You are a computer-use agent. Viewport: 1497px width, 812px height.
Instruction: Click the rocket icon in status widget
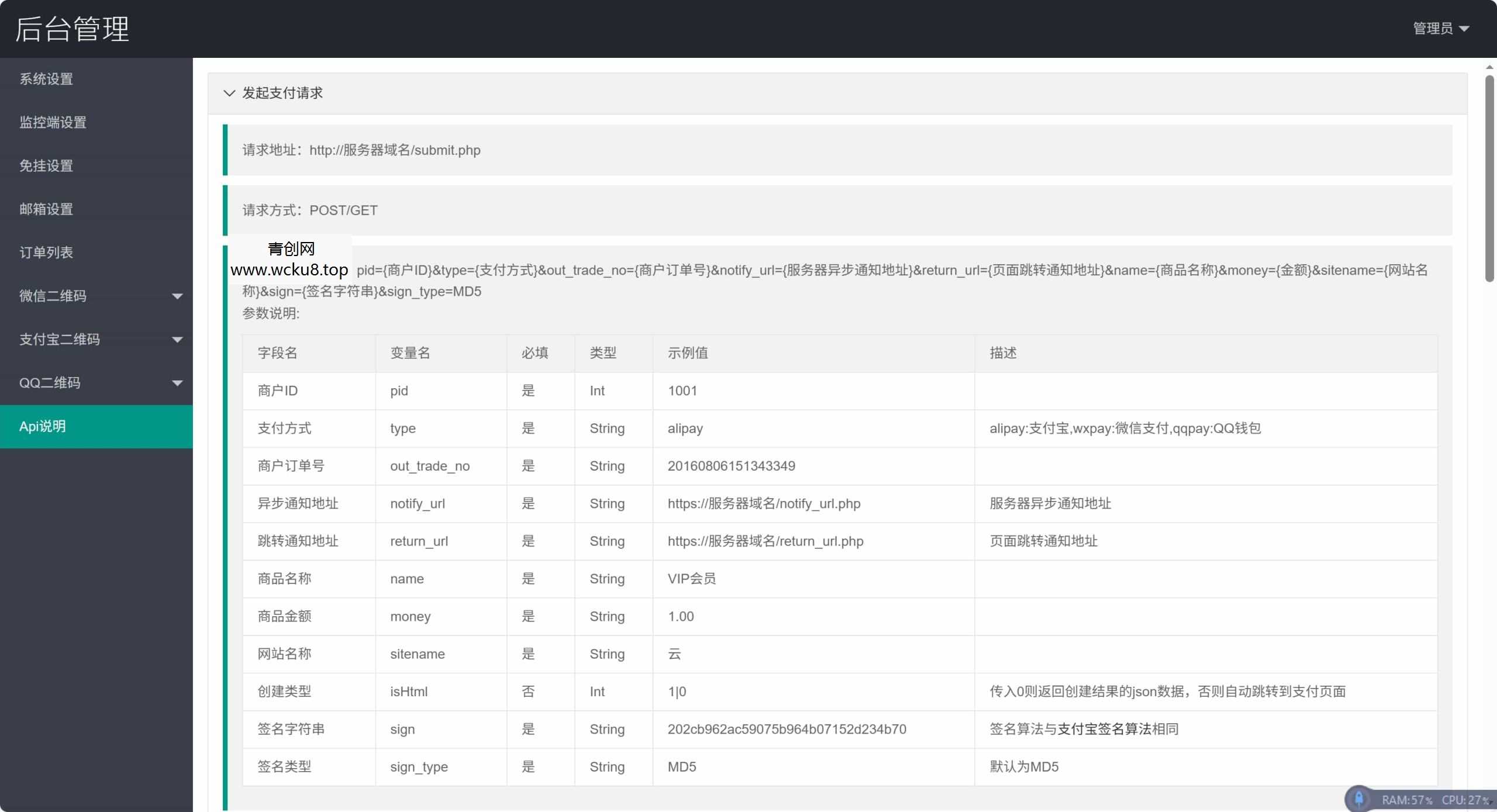click(1359, 799)
